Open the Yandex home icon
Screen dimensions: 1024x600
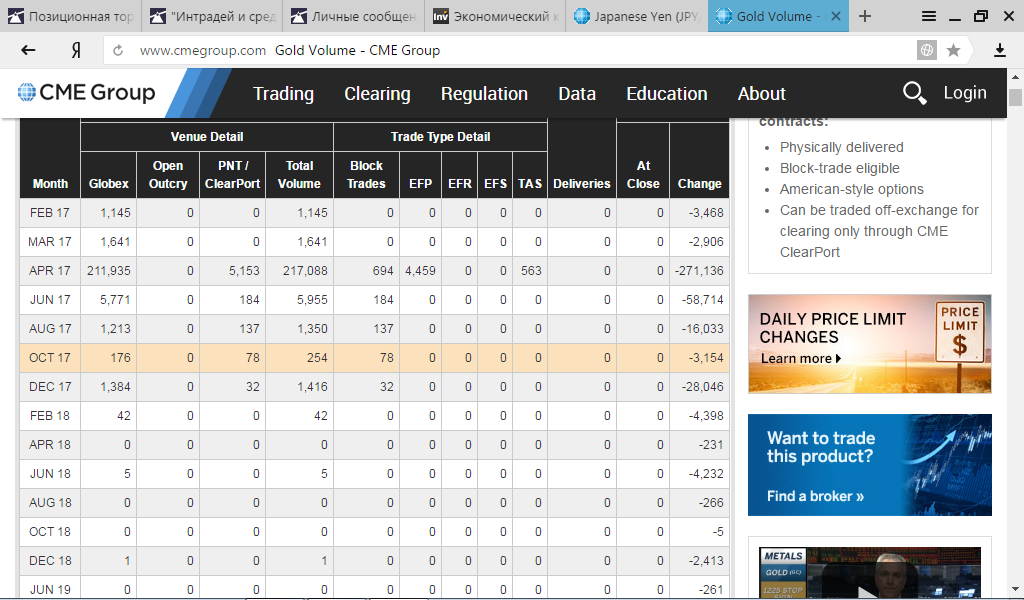76,50
